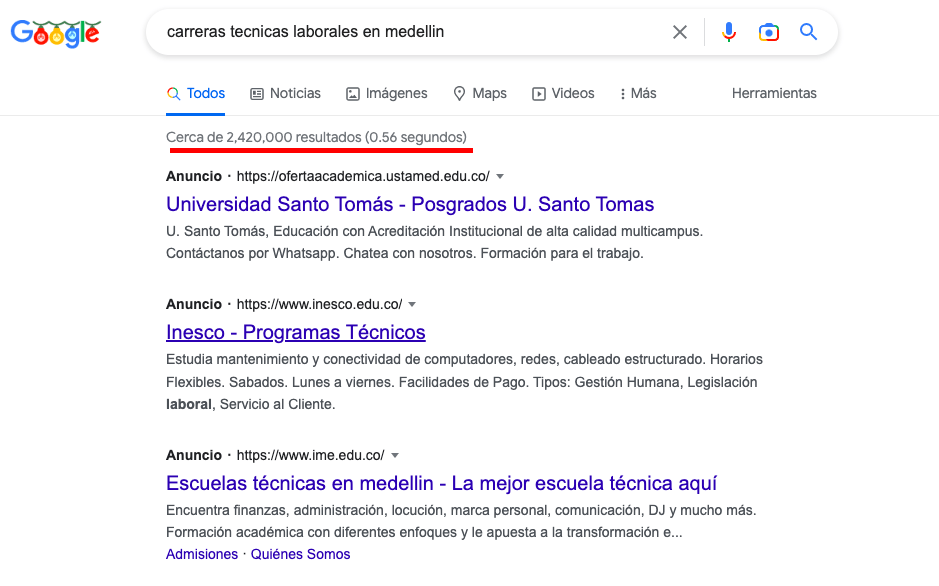Click the Todos magnifier icon

174,94
